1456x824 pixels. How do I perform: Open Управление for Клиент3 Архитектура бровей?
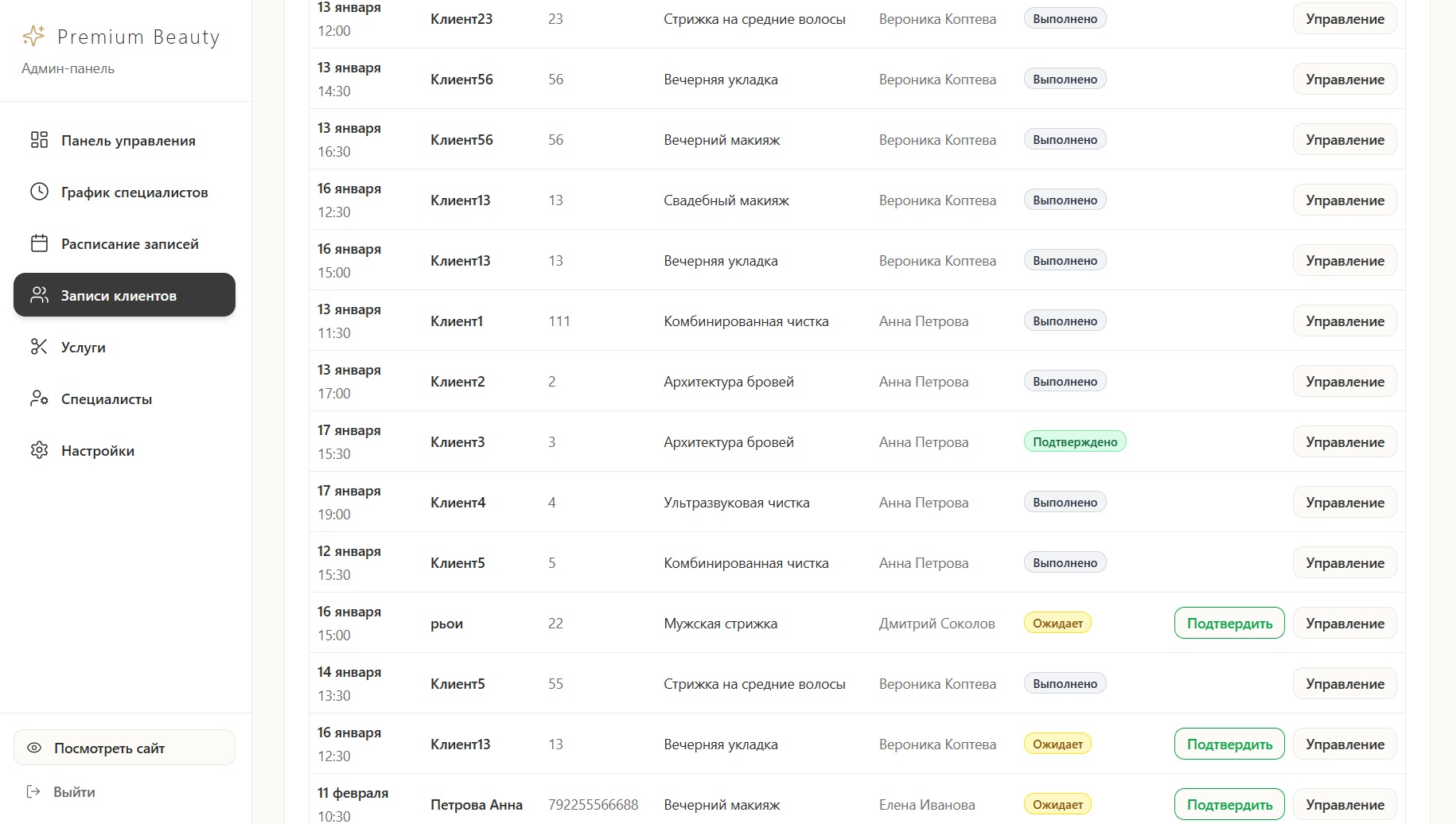coord(1344,442)
